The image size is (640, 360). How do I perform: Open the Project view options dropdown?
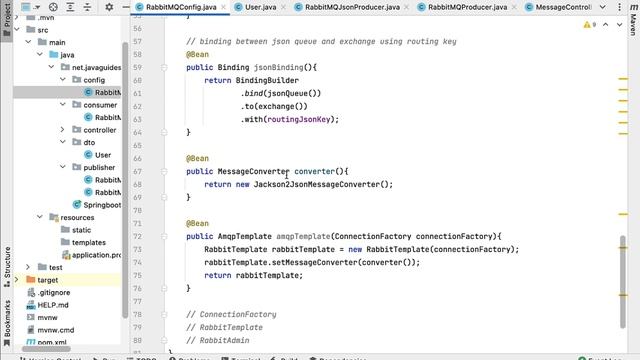click(30, 7)
